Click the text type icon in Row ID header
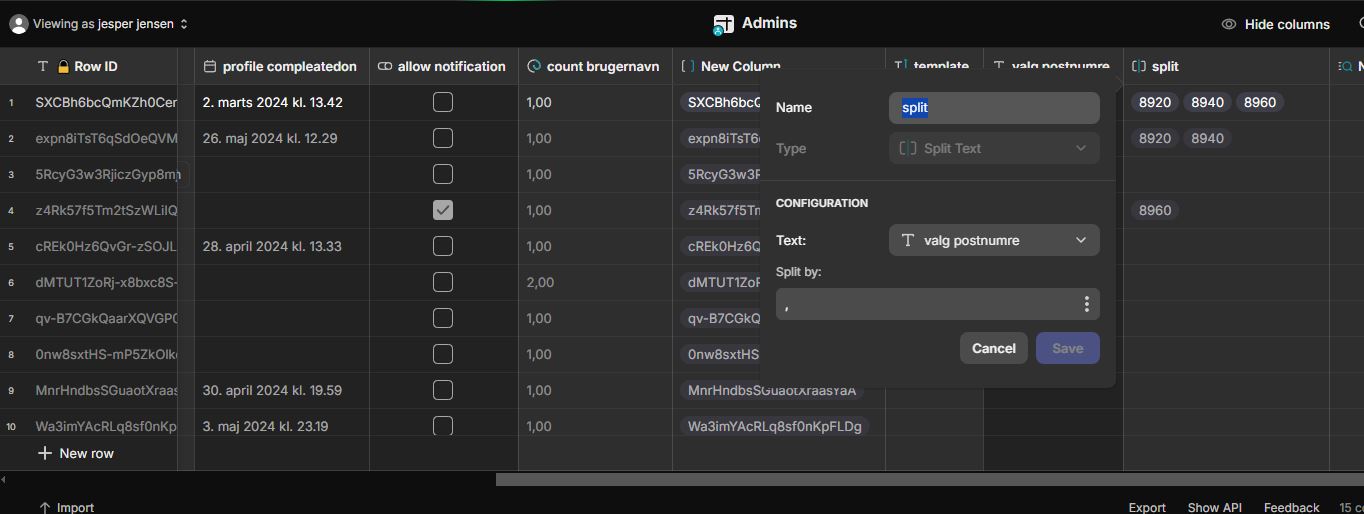Screen dimensions: 1364x514 [42, 67]
